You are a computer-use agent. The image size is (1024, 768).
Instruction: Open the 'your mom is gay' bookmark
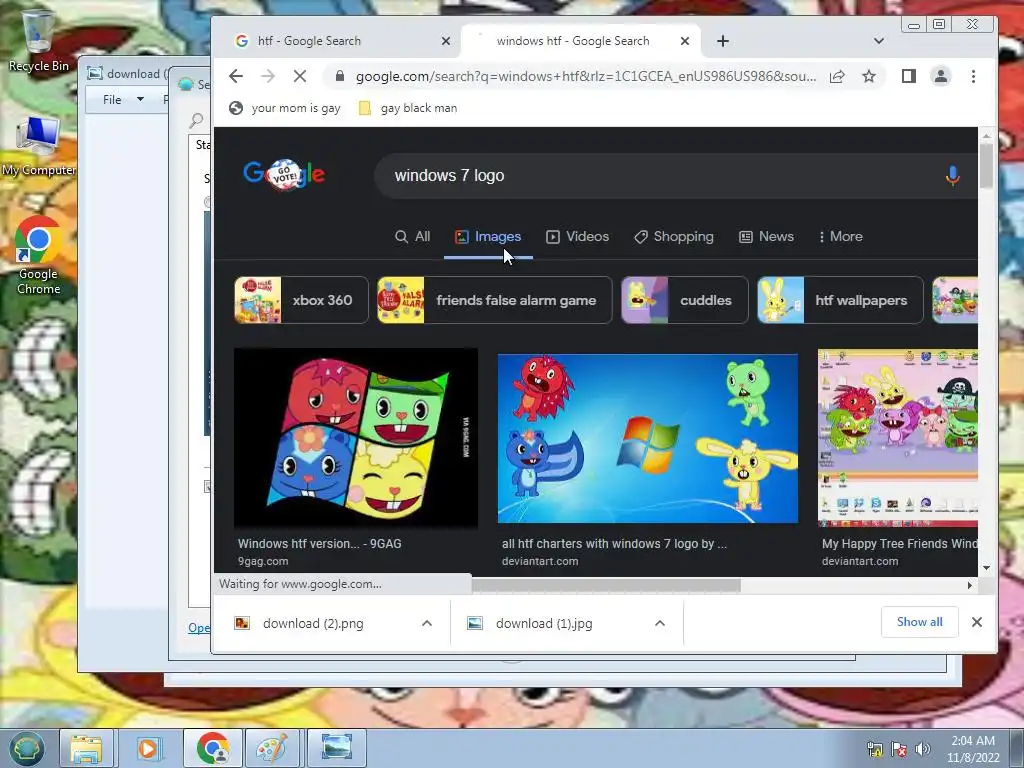[x=285, y=108]
